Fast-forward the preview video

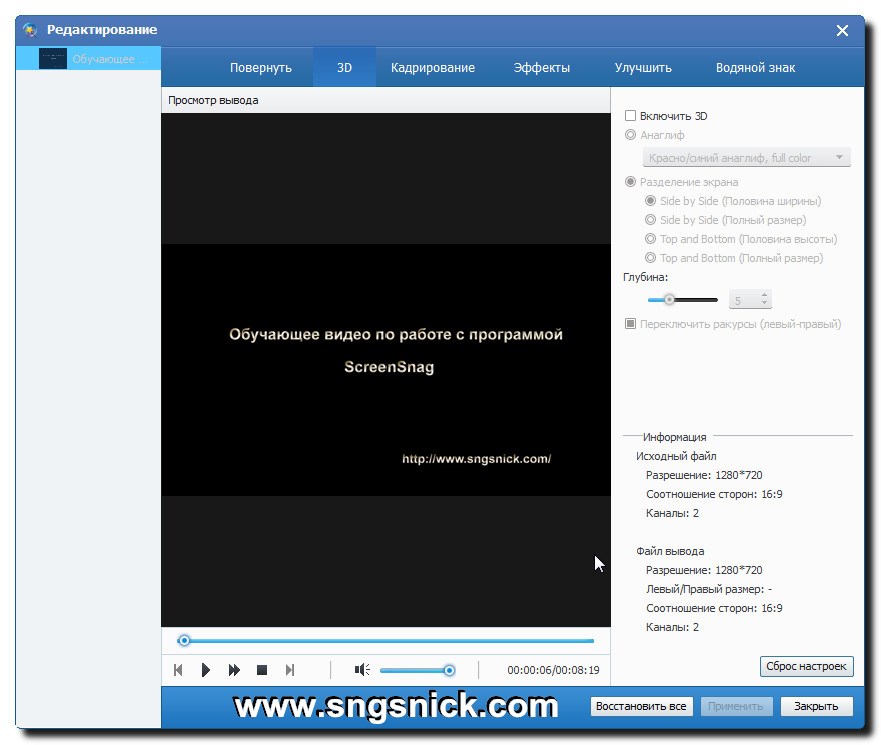tap(234, 670)
